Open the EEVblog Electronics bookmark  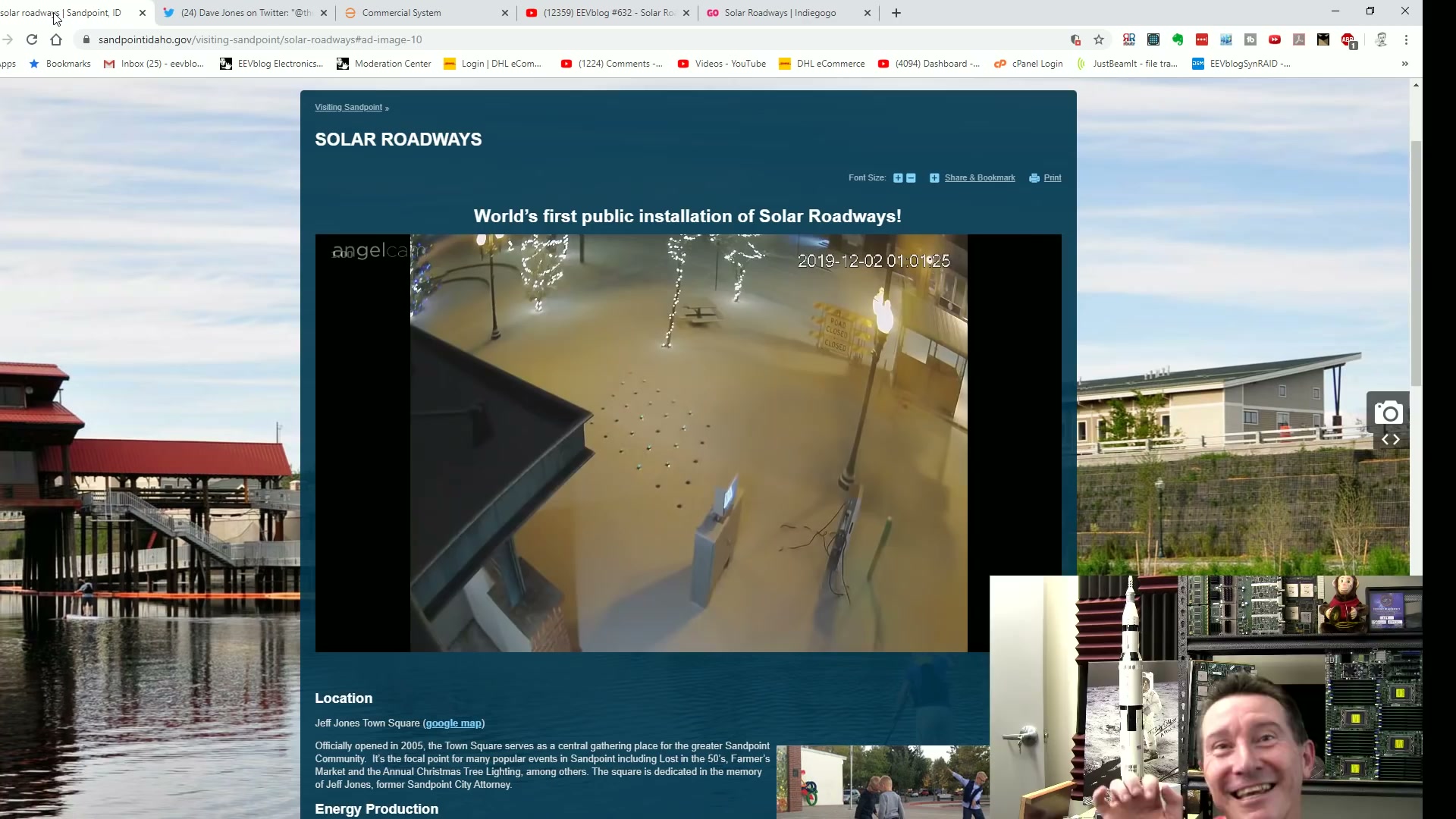[271, 64]
